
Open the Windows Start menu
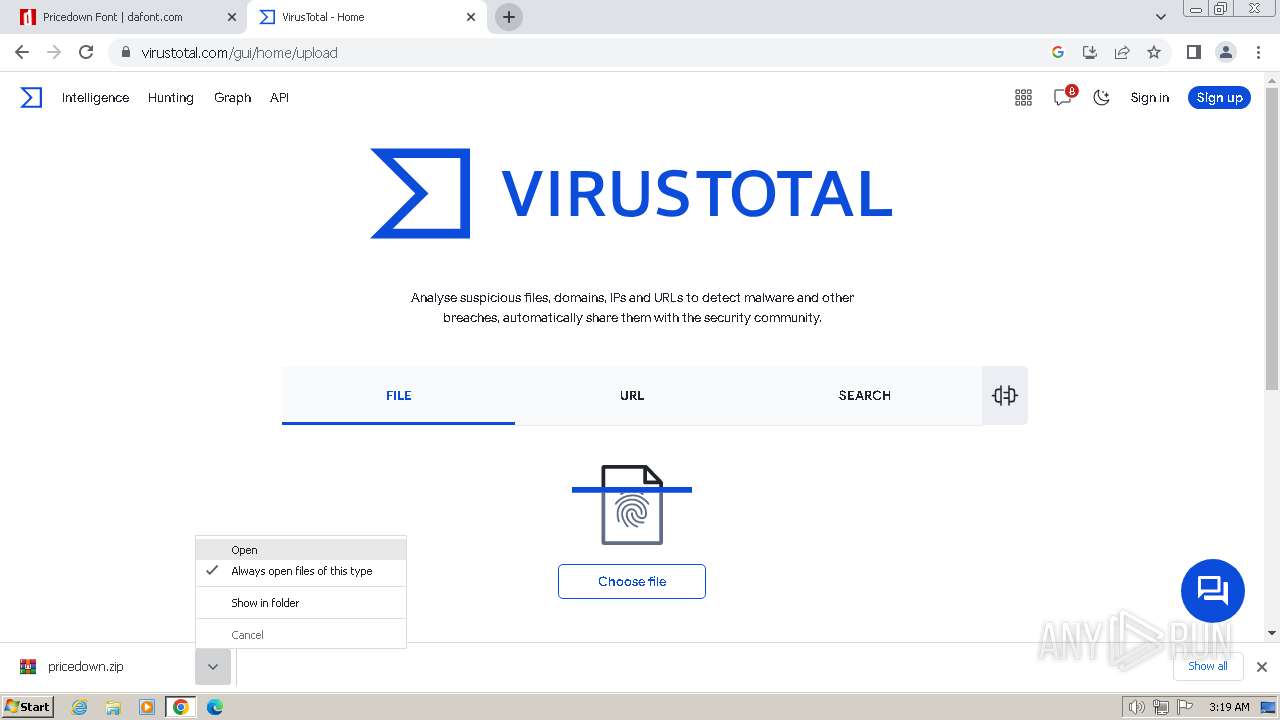point(27,706)
